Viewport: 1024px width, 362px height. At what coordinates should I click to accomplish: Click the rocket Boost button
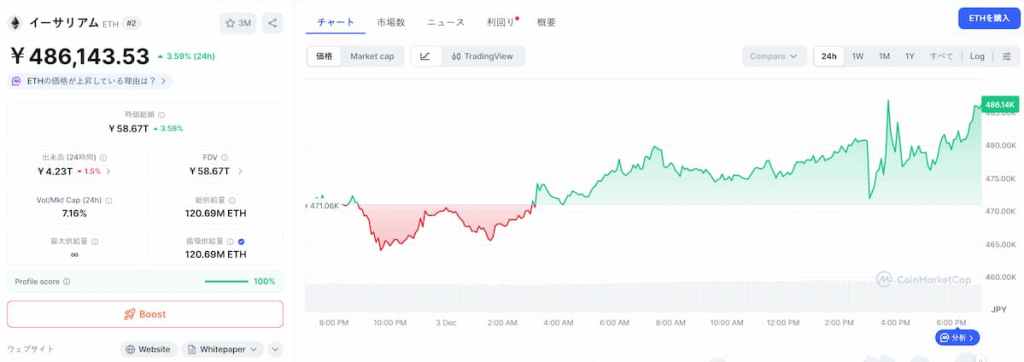coord(145,314)
